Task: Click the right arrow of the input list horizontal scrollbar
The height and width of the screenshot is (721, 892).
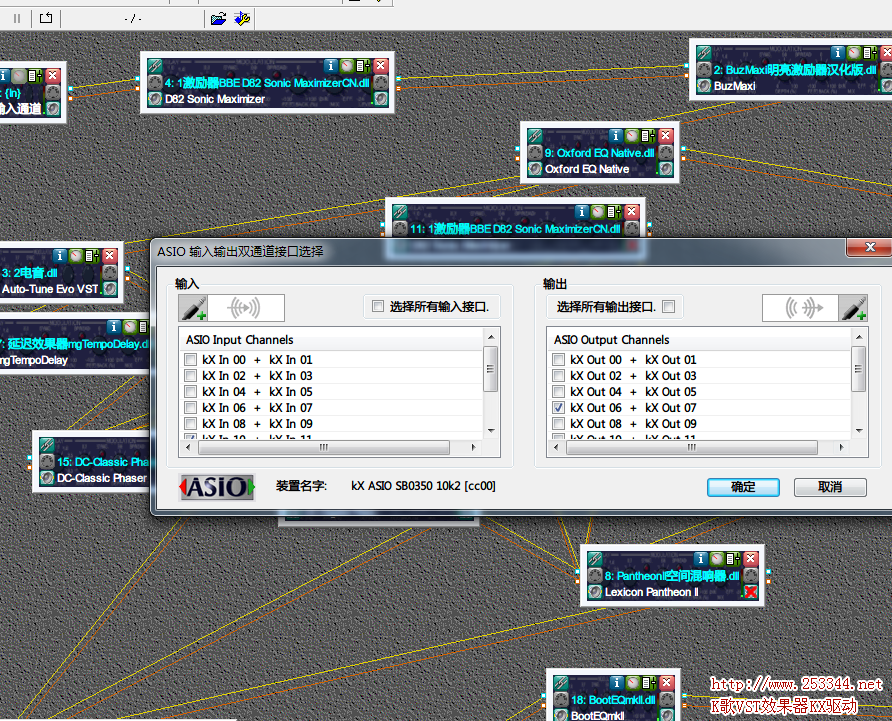Action: pyautogui.click(x=473, y=447)
